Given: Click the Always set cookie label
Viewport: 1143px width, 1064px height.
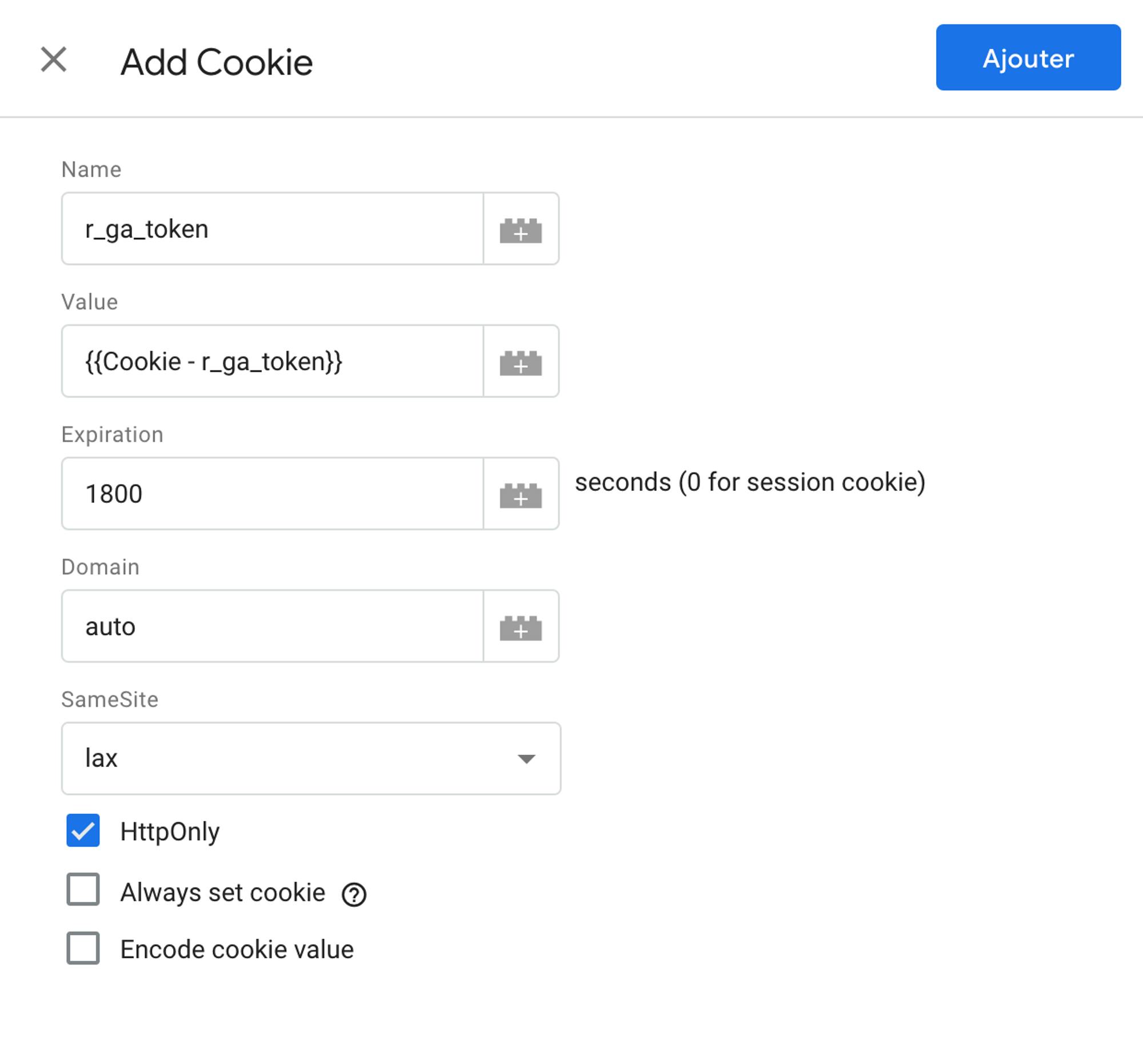Looking at the screenshot, I should point(222,892).
